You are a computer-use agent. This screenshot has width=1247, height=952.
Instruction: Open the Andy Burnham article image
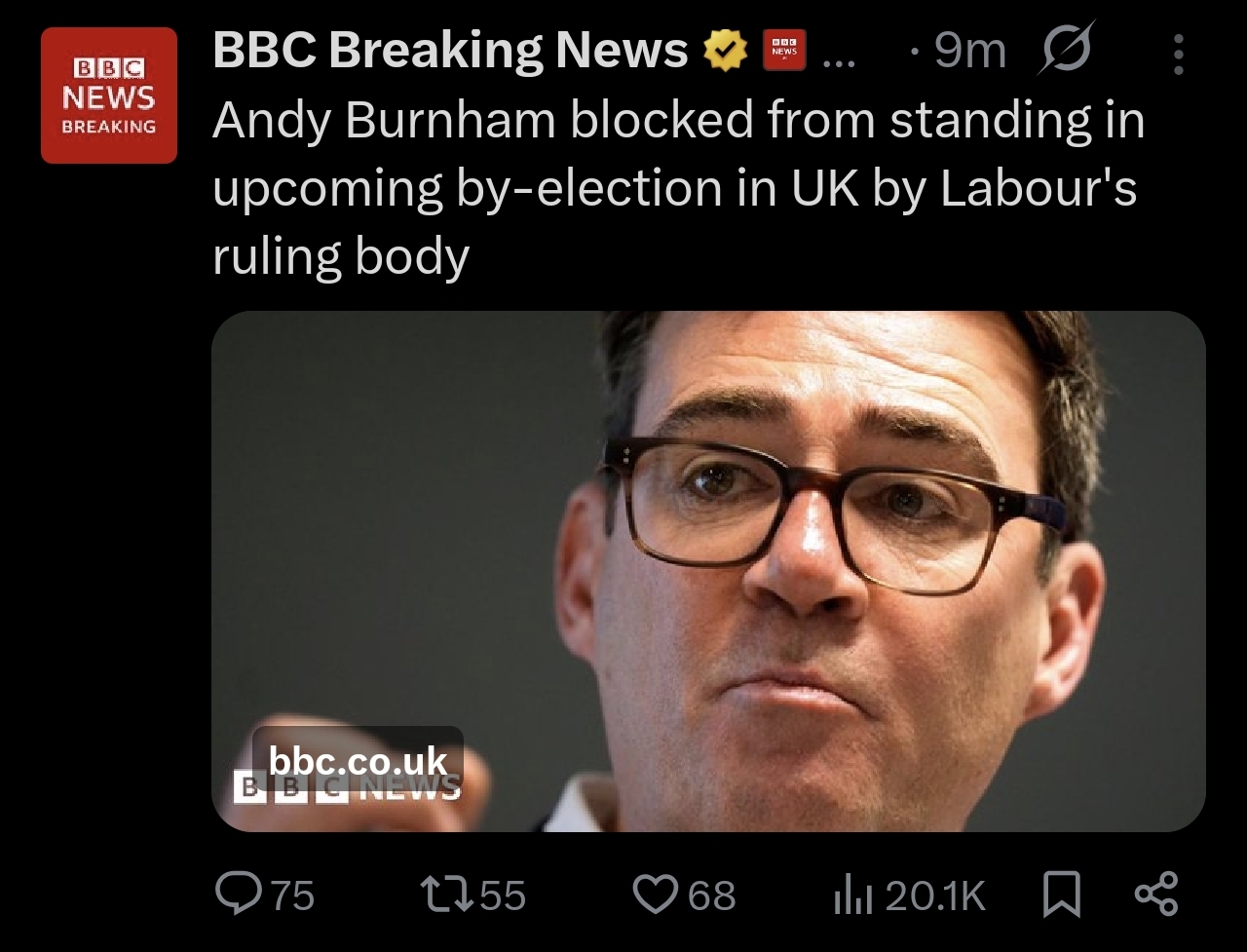point(779,546)
